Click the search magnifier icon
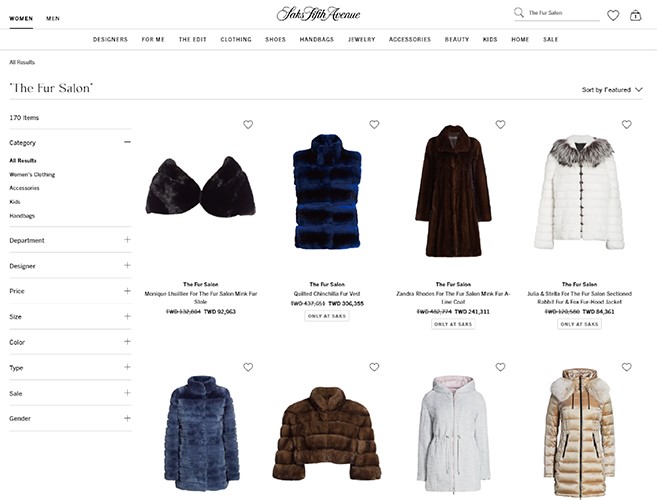The height and width of the screenshot is (500, 657). click(519, 13)
